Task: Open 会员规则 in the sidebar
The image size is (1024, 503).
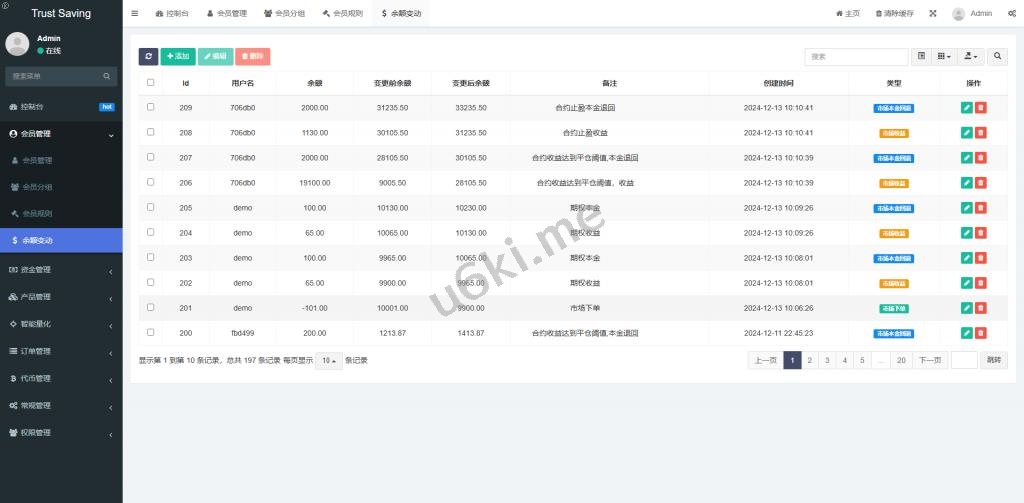Action: pos(38,214)
